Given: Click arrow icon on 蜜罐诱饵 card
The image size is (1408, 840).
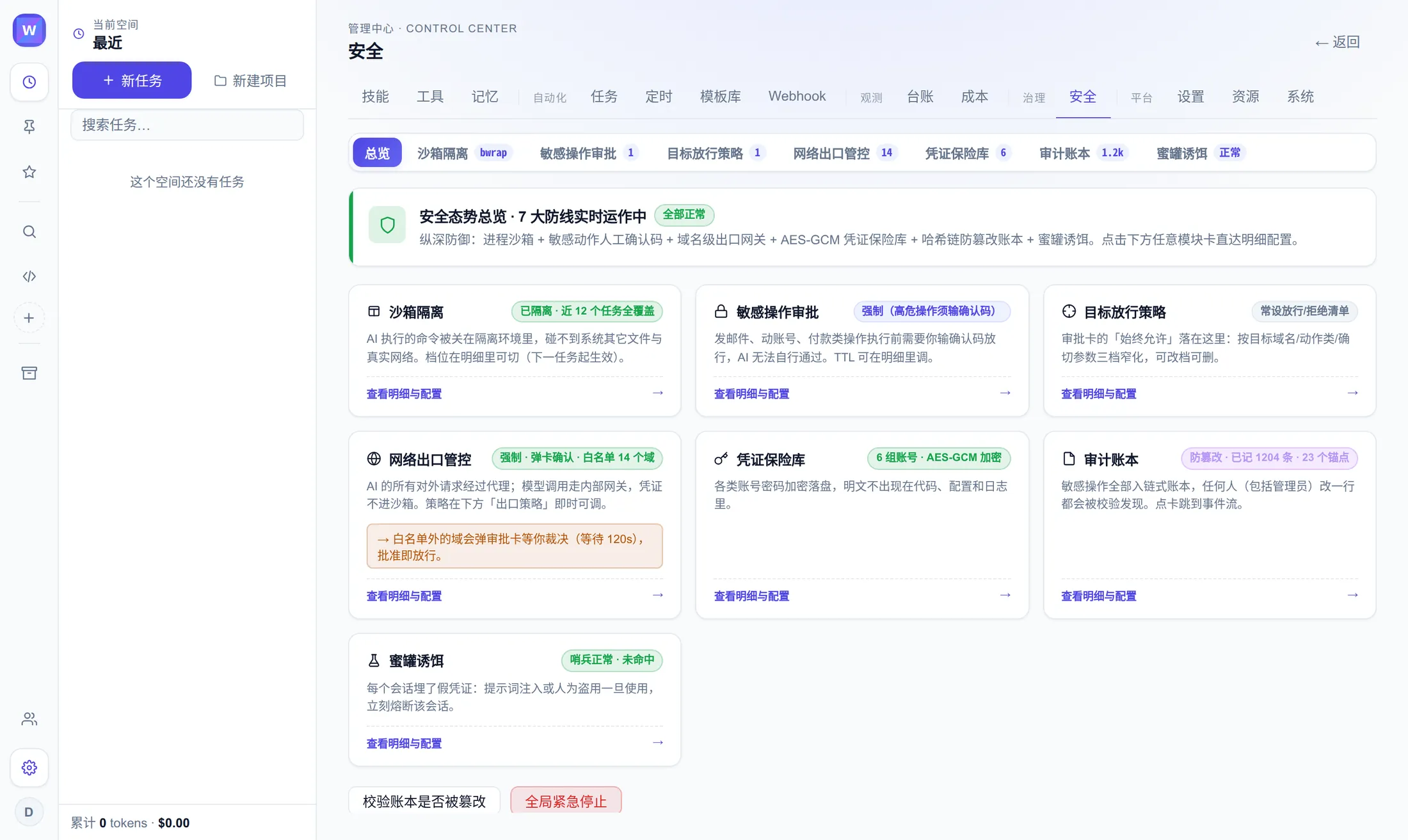Looking at the screenshot, I should click(x=657, y=743).
